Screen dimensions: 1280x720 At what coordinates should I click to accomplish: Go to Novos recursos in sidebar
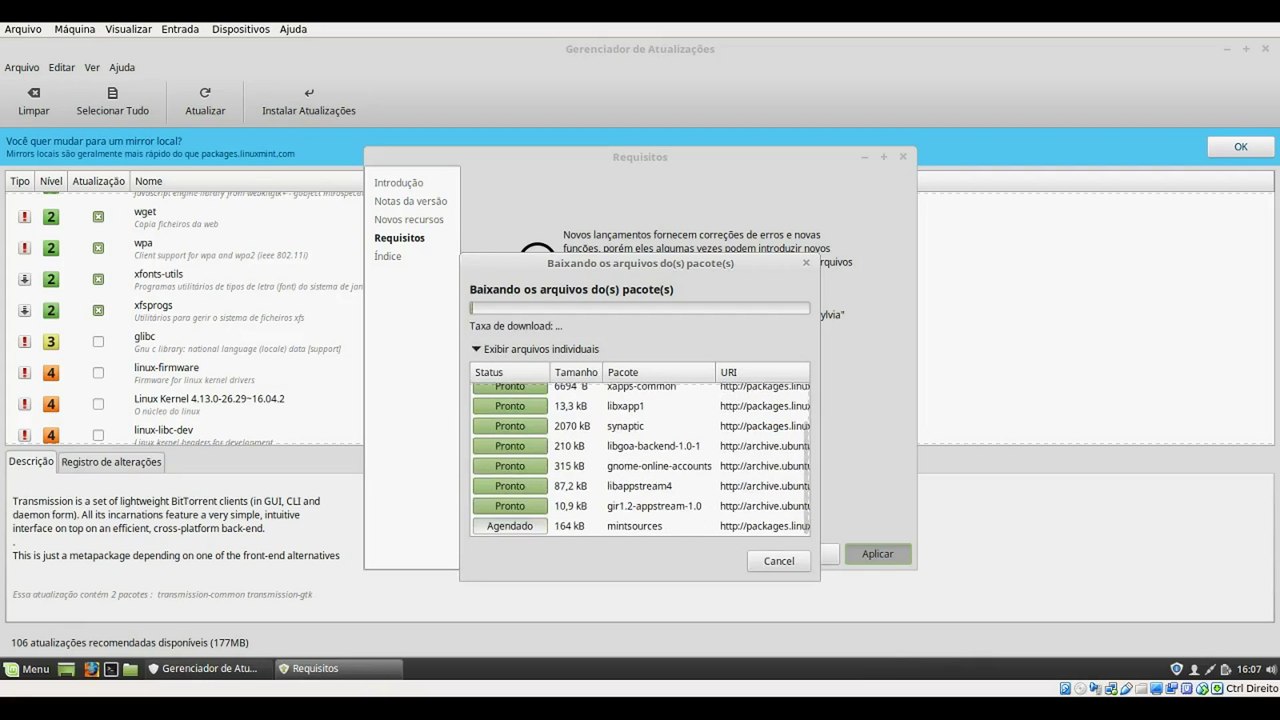tap(408, 219)
